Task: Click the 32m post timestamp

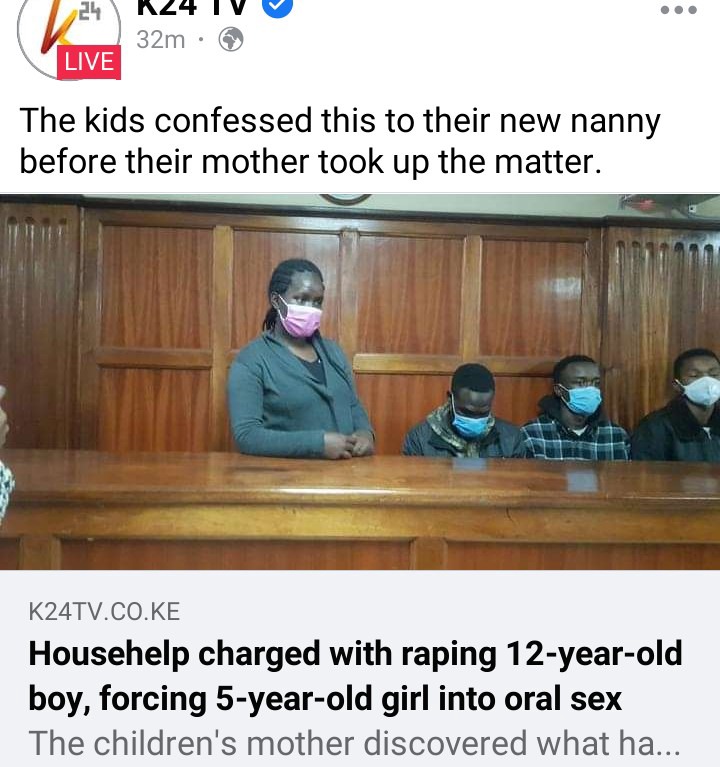Action: coord(160,40)
